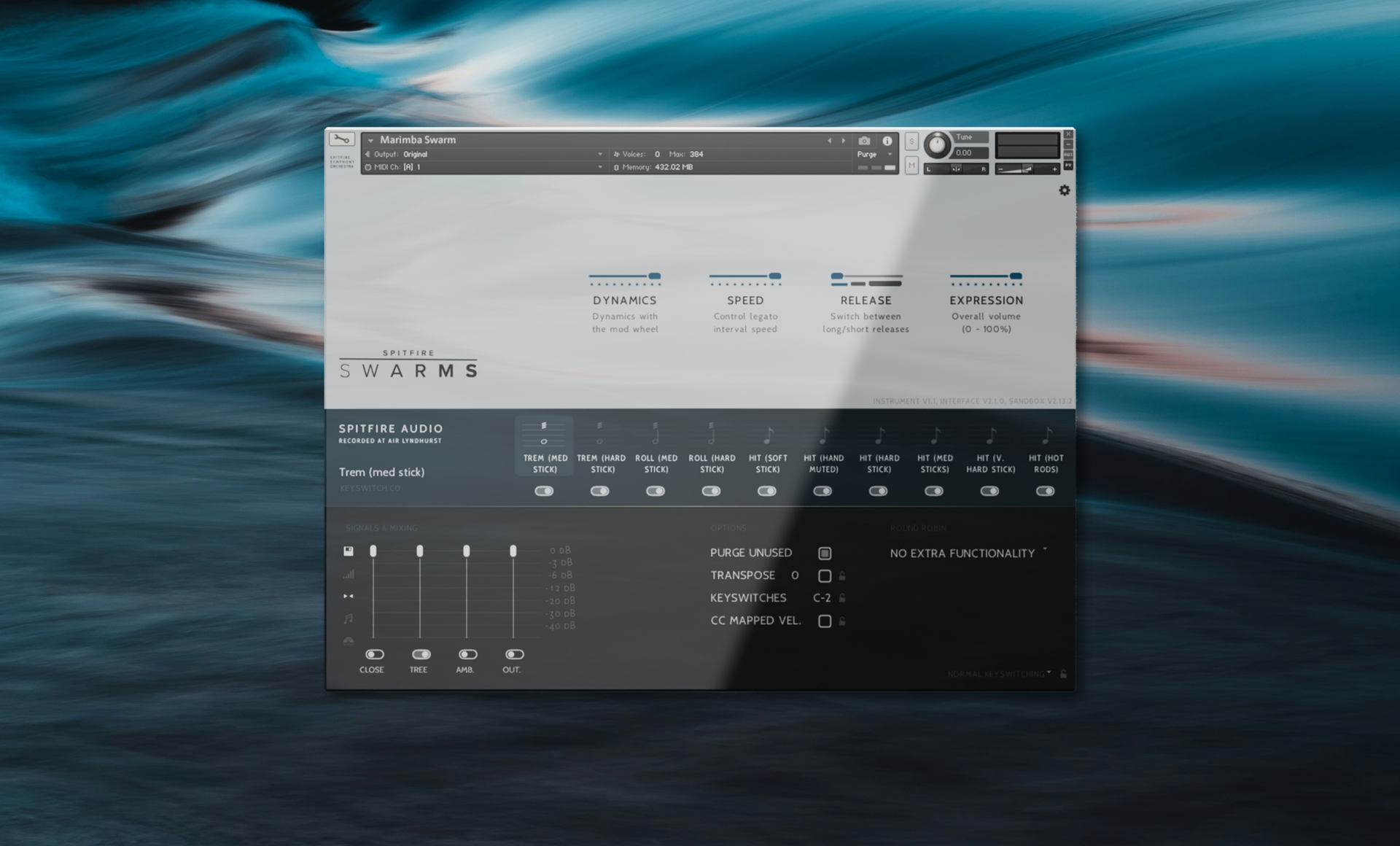Viewport: 1400px width, 846px height.
Task: Open the wrench instrument edit icon
Action: tap(341, 139)
